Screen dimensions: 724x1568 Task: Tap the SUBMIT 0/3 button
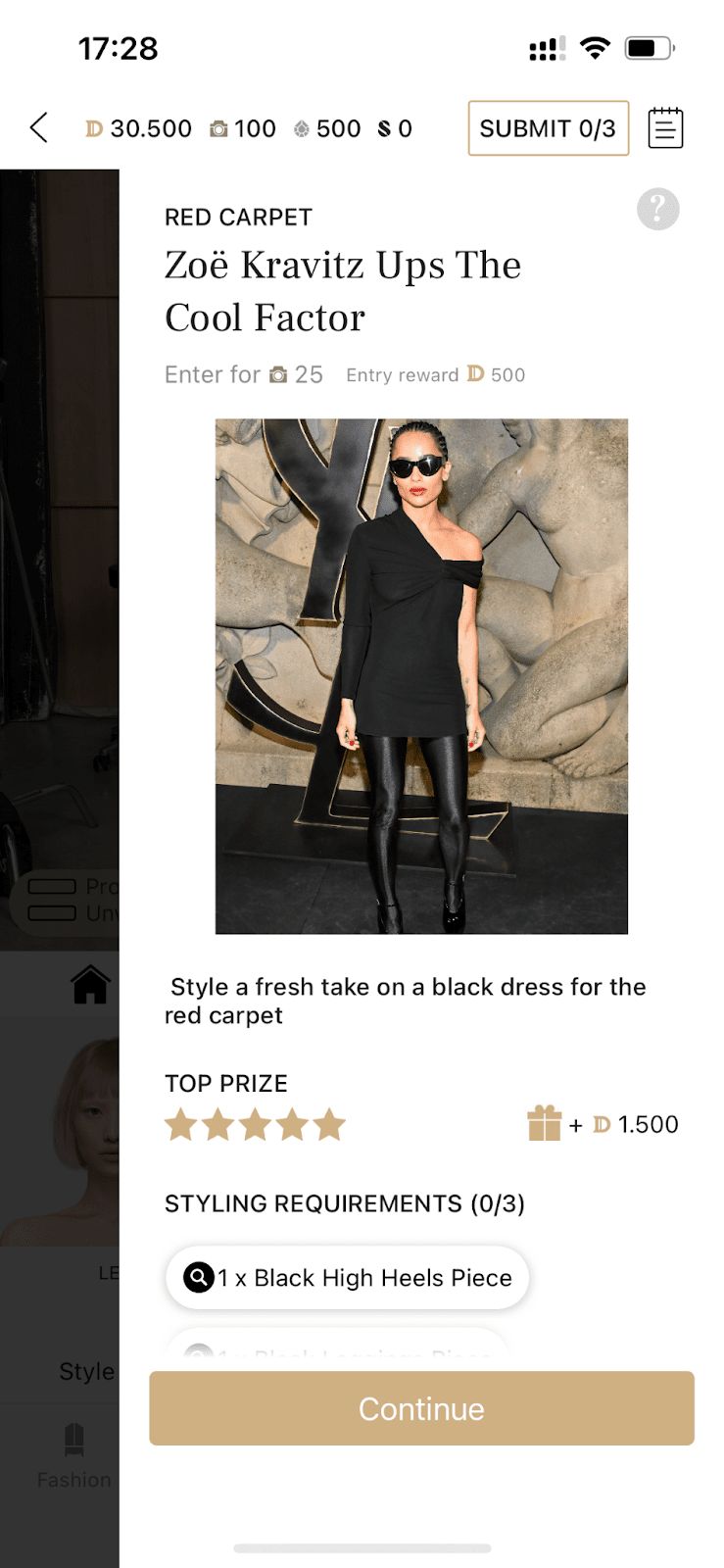click(549, 128)
